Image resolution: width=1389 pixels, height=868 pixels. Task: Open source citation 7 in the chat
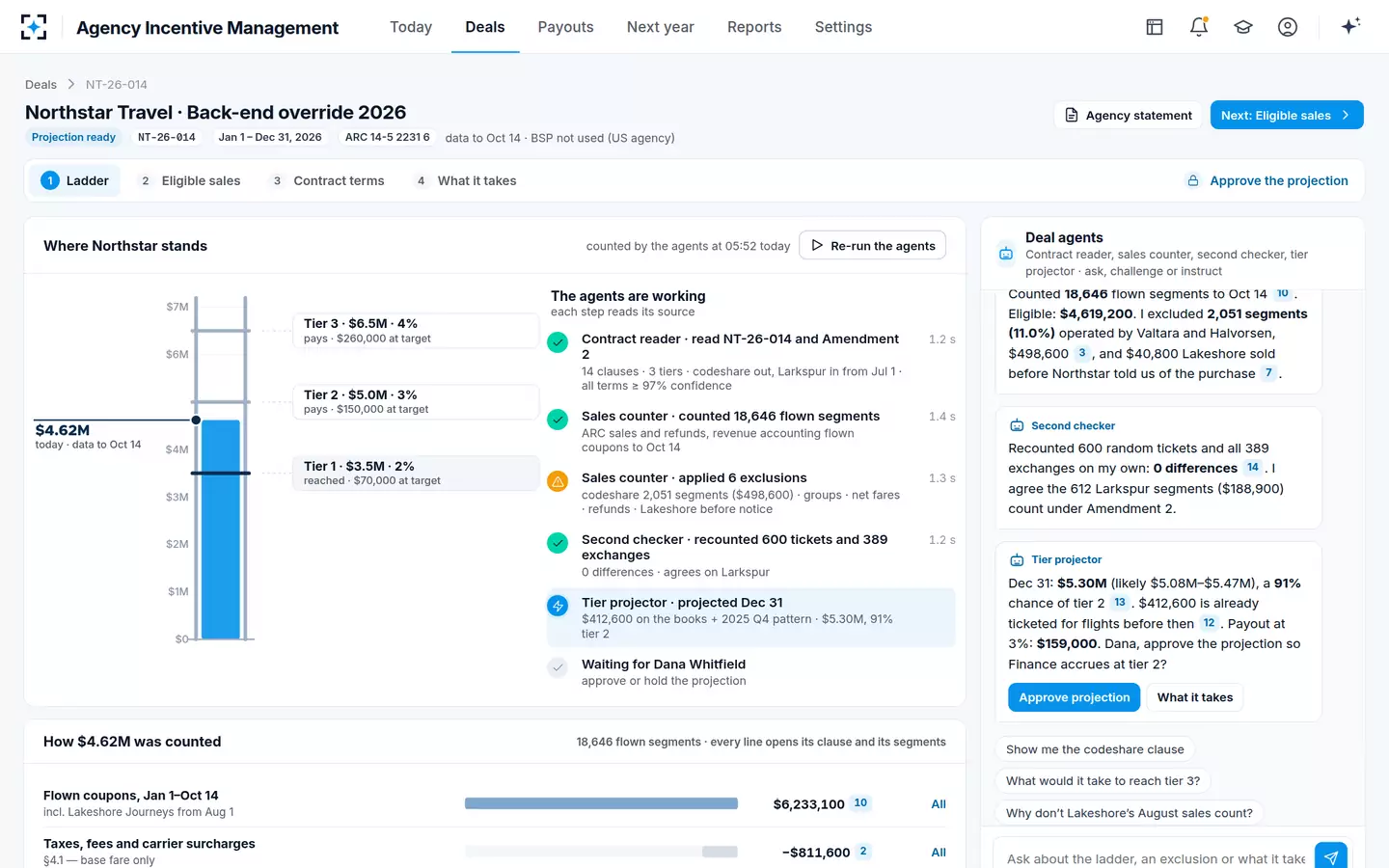[1268, 372]
